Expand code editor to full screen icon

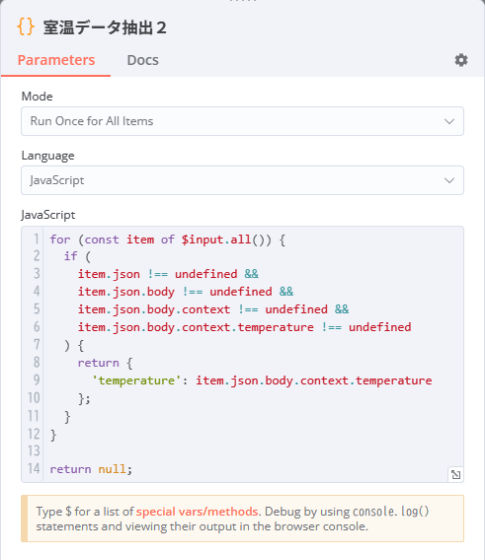click(x=456, y=474)
